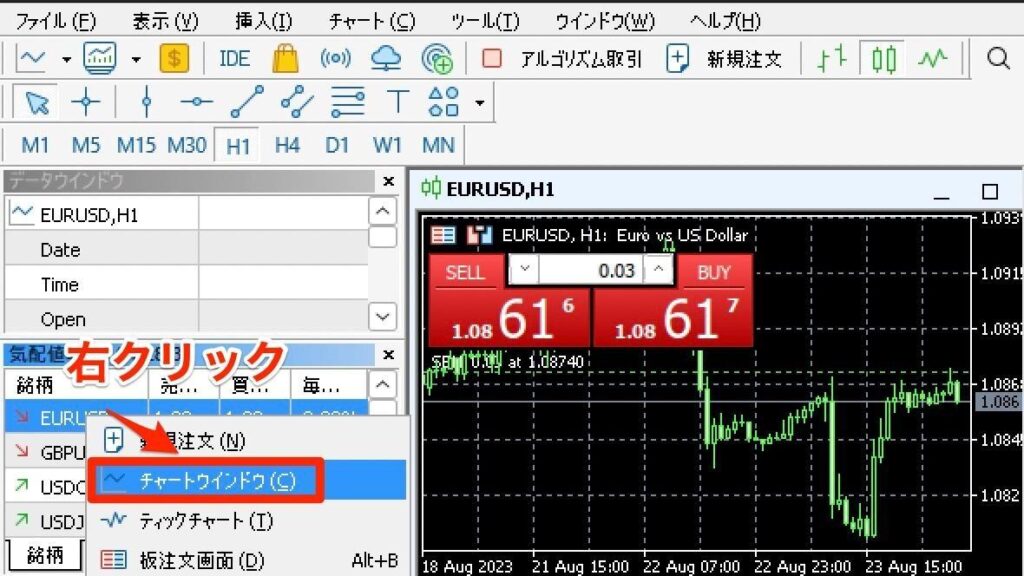Select the text label tool
The height and width of the screenshot is (576, 1024).
tap(397, 101)
